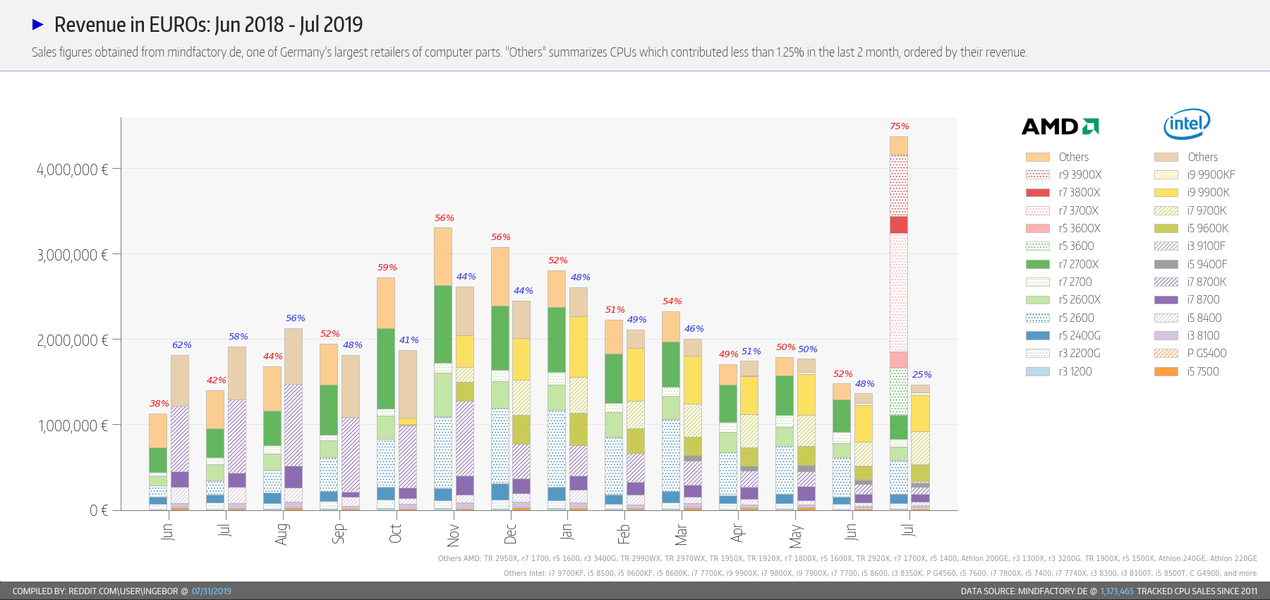Click the 'Others AMD' footnote list
This screenshot has width=1270, height=600.
point(847,558)
